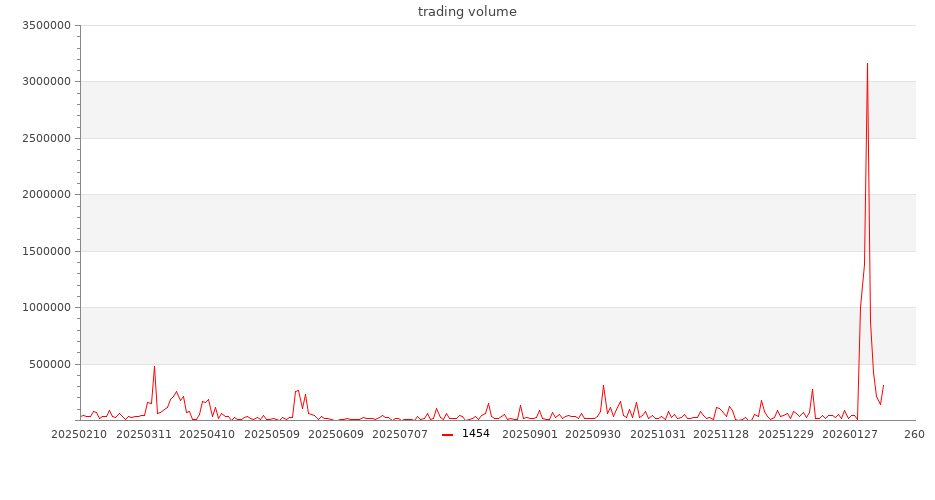Click the "trading volume" chart title
This screenshot has height=500, width=935.
pos(467,12)
